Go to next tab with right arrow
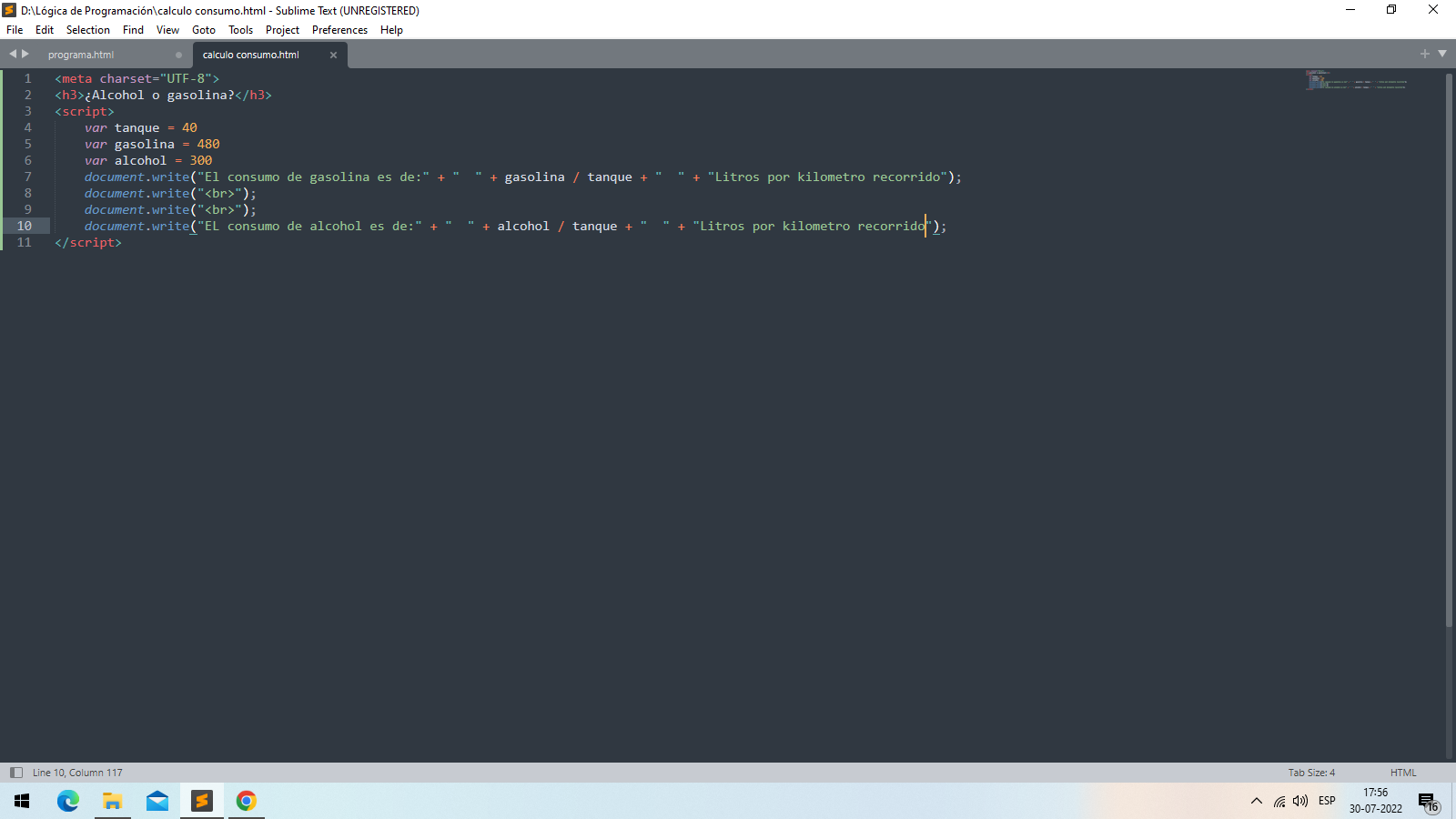This screenshot has width=1456, height=819. tap(25, 54)
